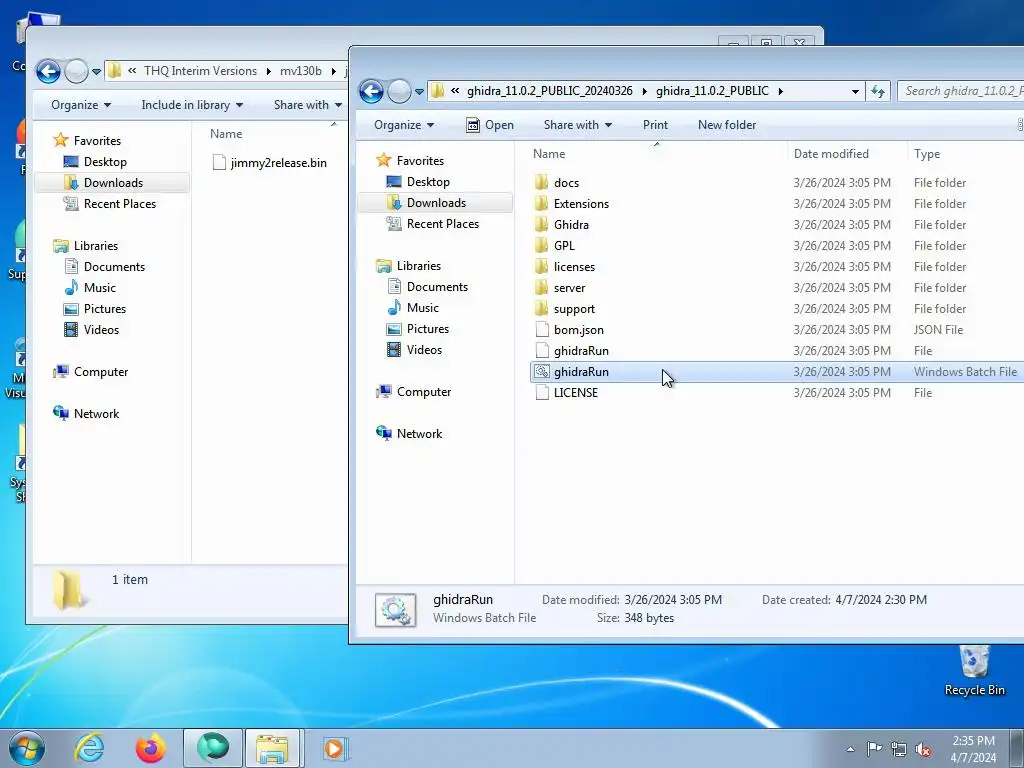The width and height of the screenshot is (1024, 768).
Task: Open Windows Media Player from taskbar
Action: click(334, 748)
